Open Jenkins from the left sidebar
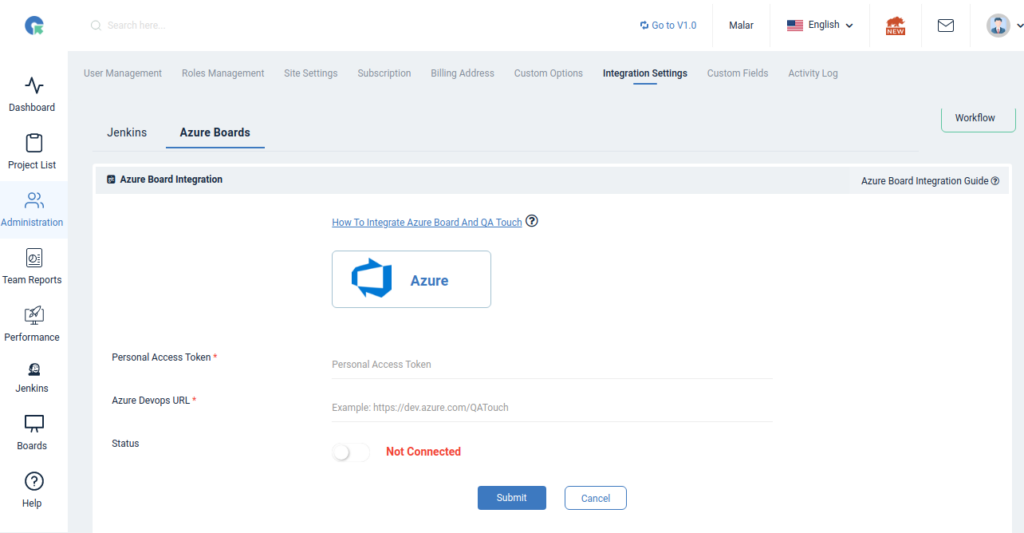The image size is (1024, 533). coord(34,370)
